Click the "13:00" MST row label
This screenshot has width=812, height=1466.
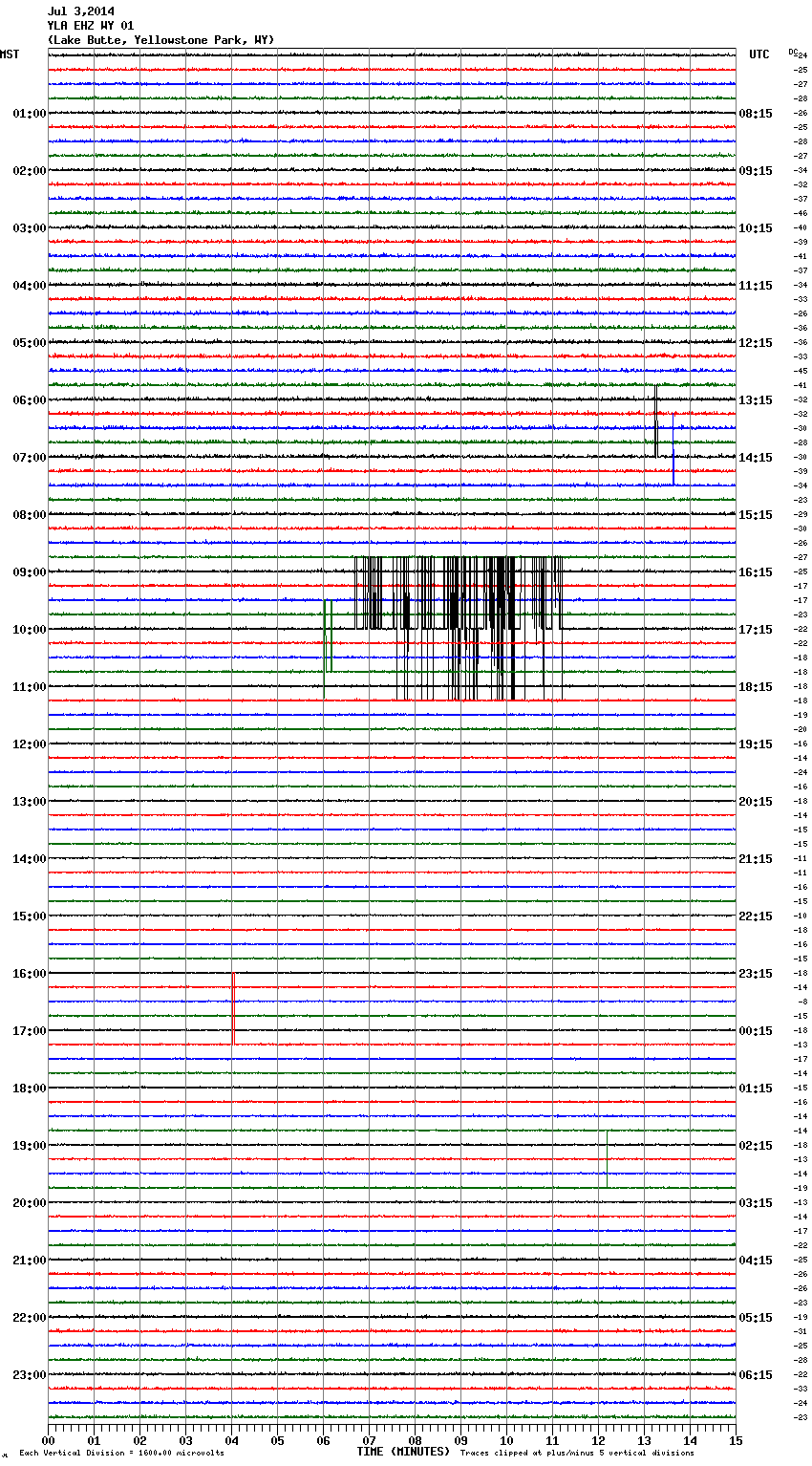(30, 802)
